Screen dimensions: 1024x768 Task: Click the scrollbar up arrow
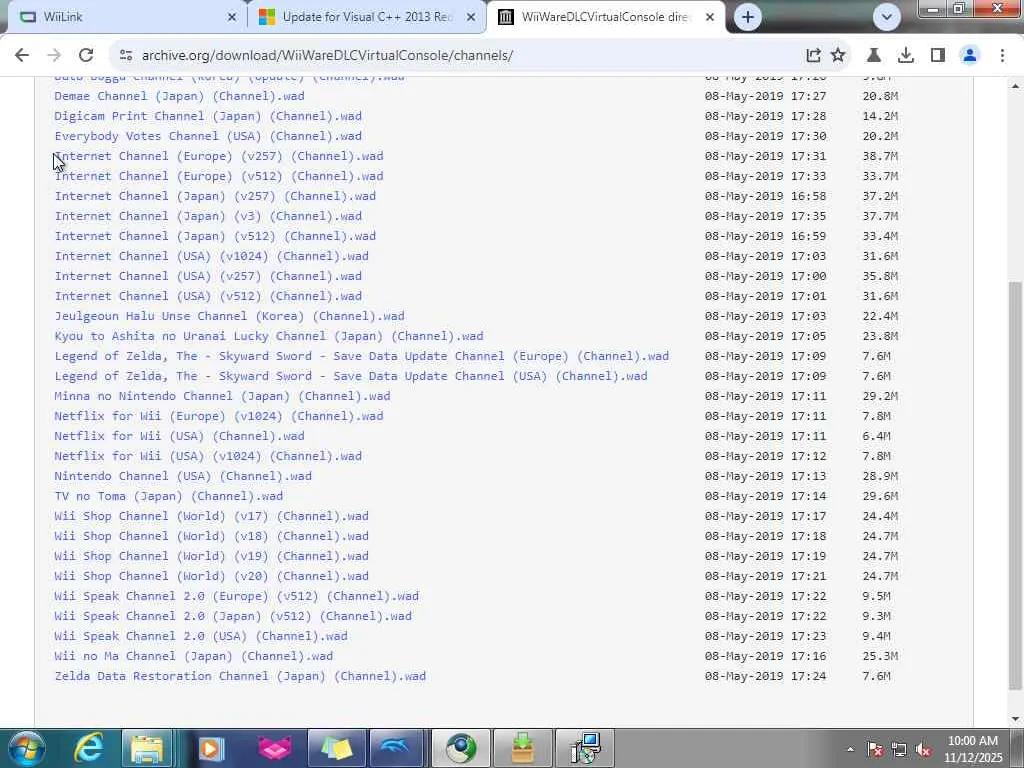click(x=1015, y=85)
